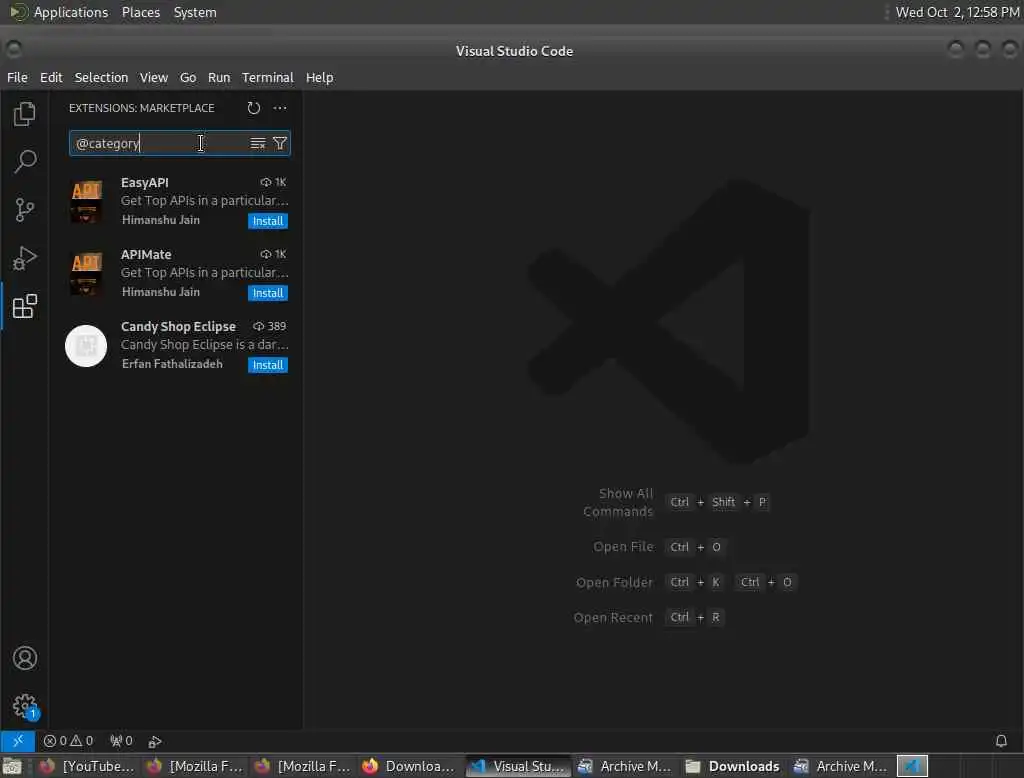
Task: Open the Go menu
Action: click(x=188, y=77)
